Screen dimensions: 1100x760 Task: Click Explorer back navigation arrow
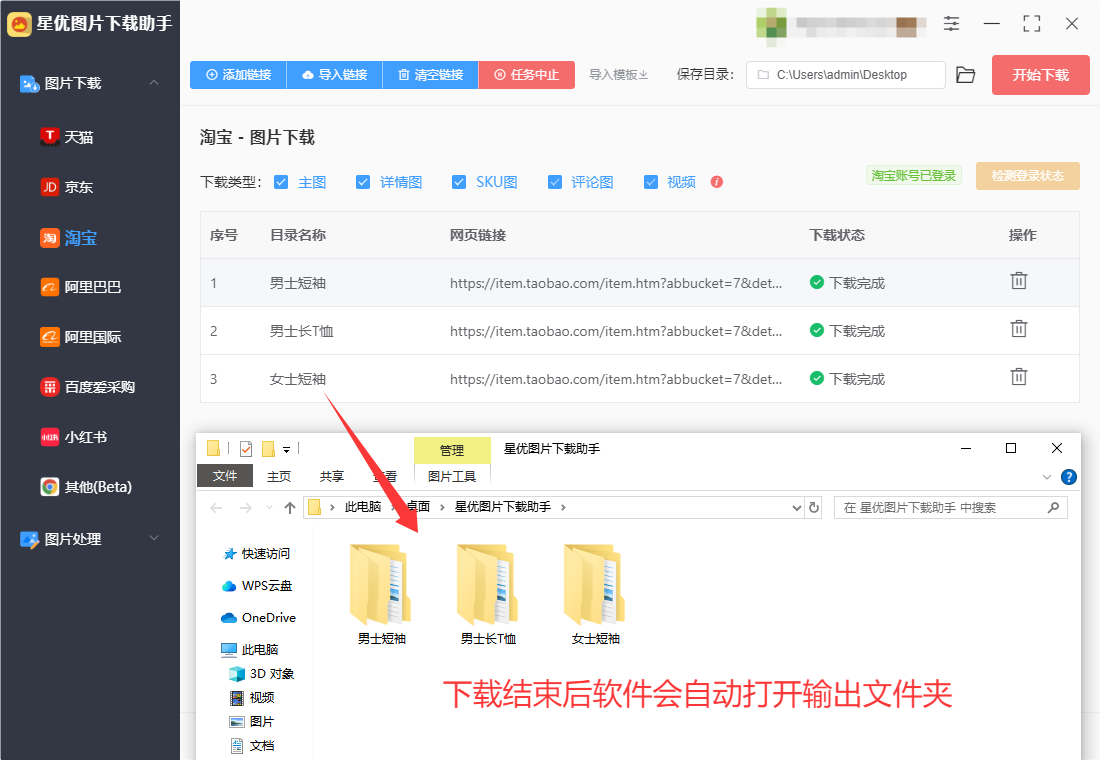click(216, 507)
